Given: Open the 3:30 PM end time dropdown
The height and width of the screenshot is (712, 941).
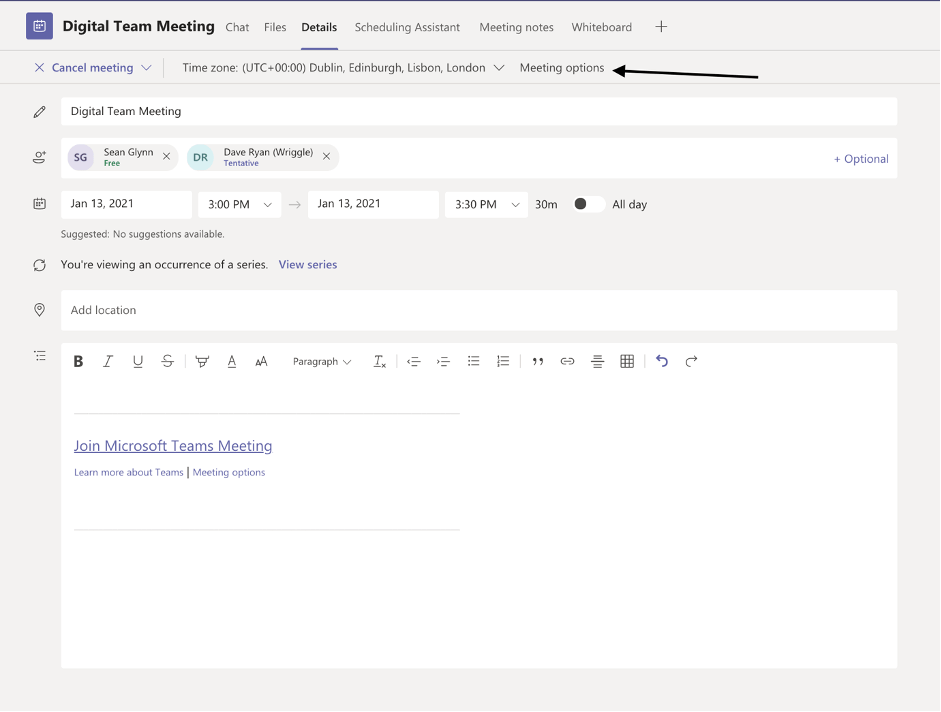Looking at the screenshot, I should 486,205.
